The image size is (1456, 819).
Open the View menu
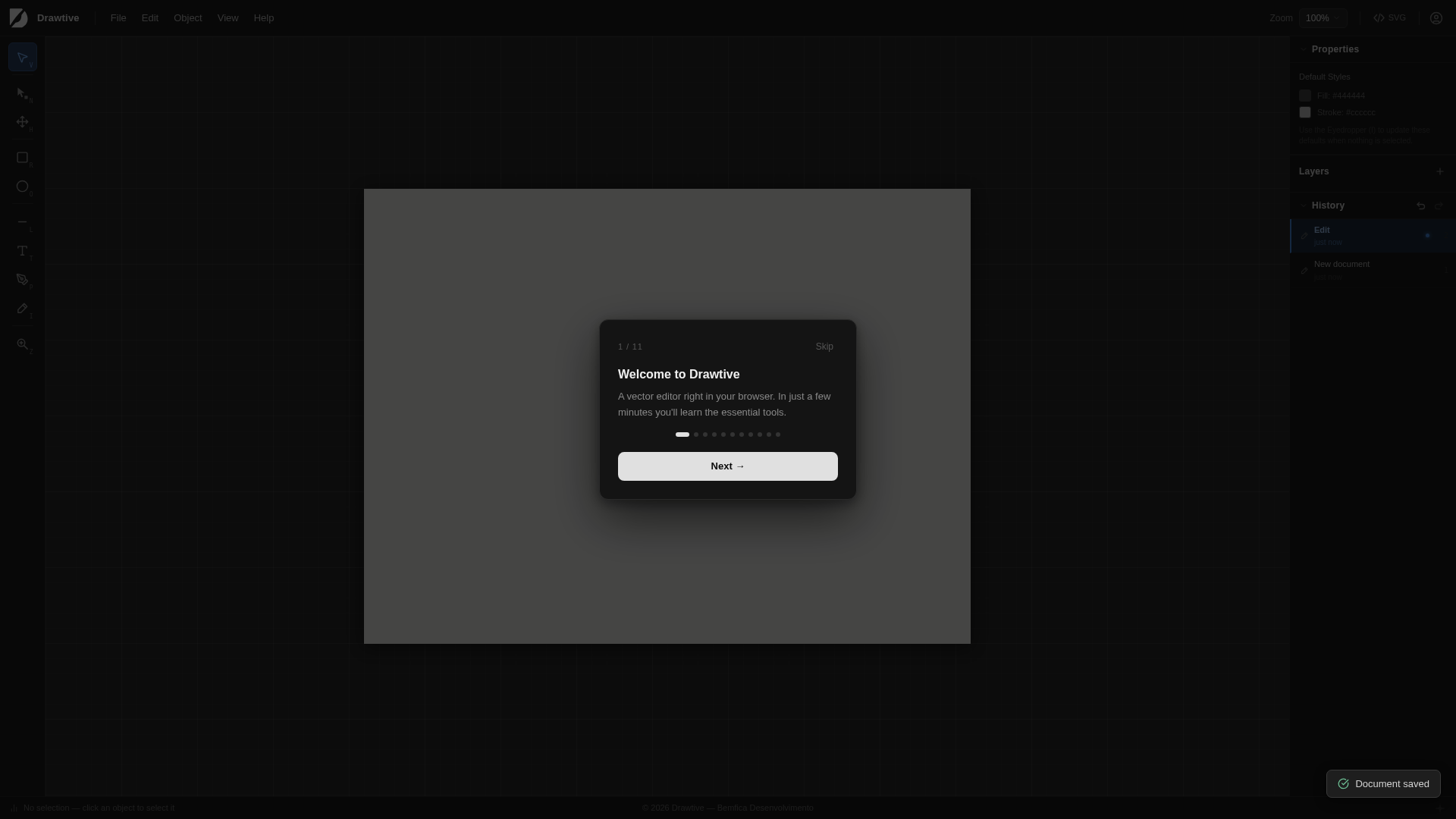228,18
